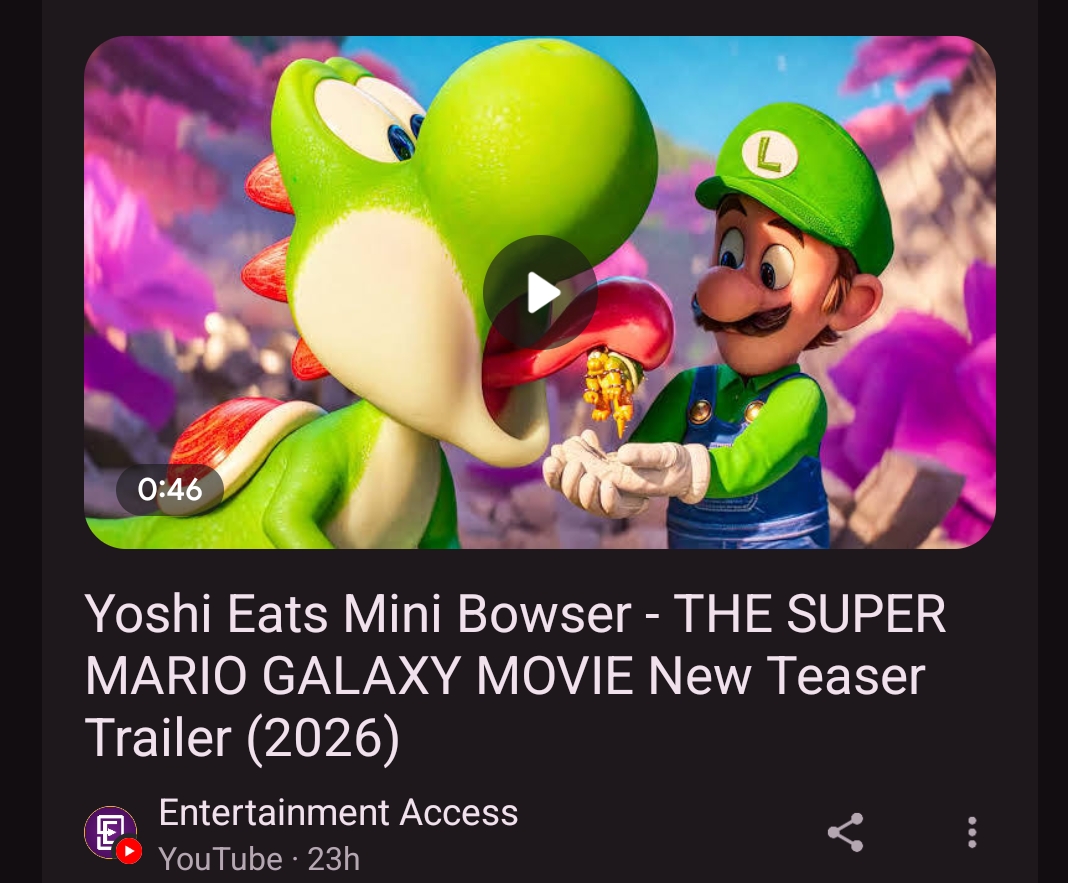Click the 0:46 duration badge
The height and width of the screenshot is (883, 1068).
click(170, 489)
